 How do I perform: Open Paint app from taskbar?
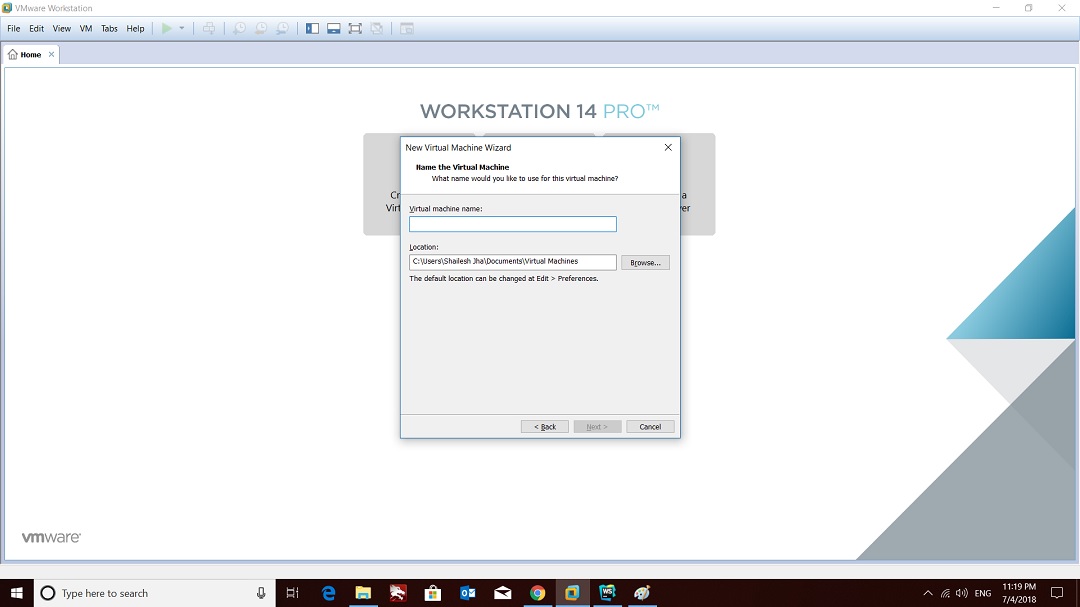tap(642, 593)
